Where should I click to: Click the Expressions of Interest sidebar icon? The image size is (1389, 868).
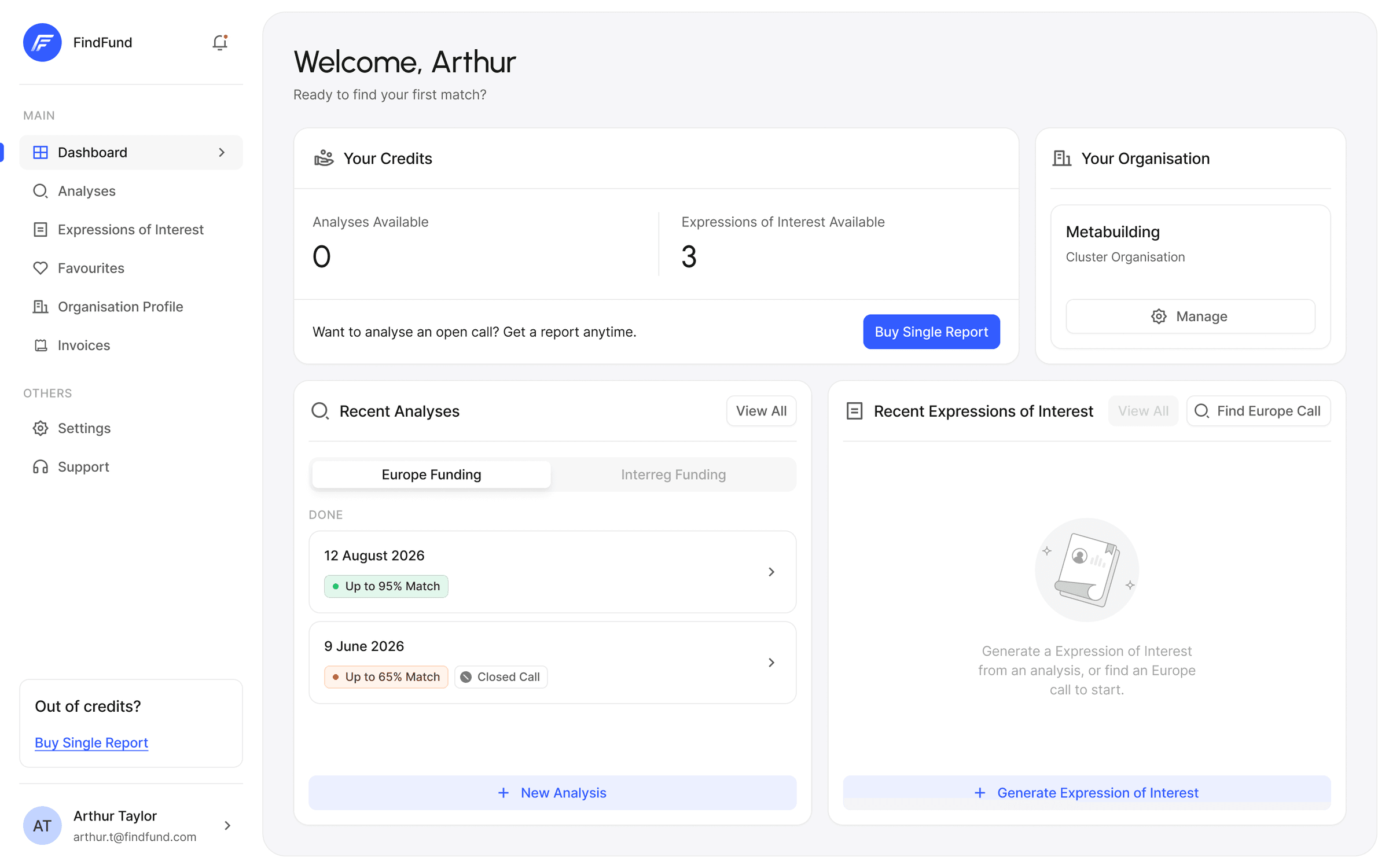(x=41, y=230)
